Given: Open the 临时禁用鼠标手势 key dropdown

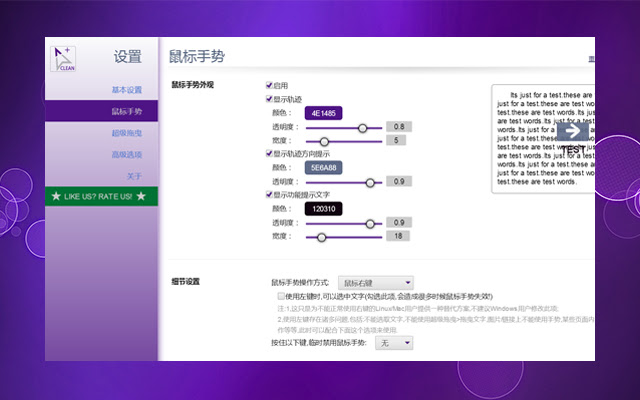Looking at the screenshot, I should click(393, 343).
